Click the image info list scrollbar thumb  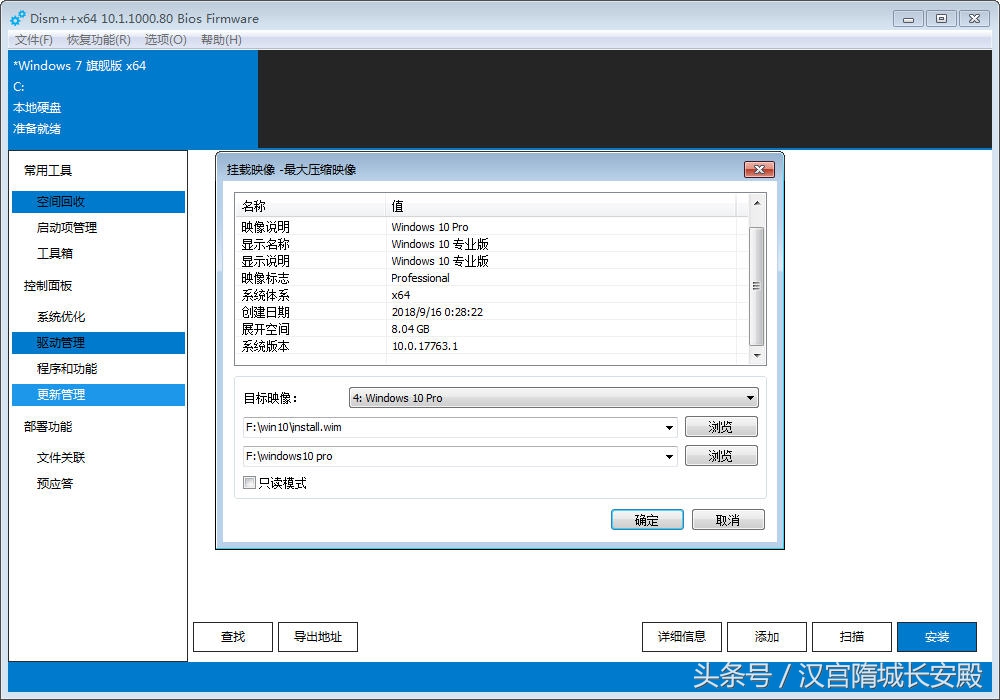[756, 286]
